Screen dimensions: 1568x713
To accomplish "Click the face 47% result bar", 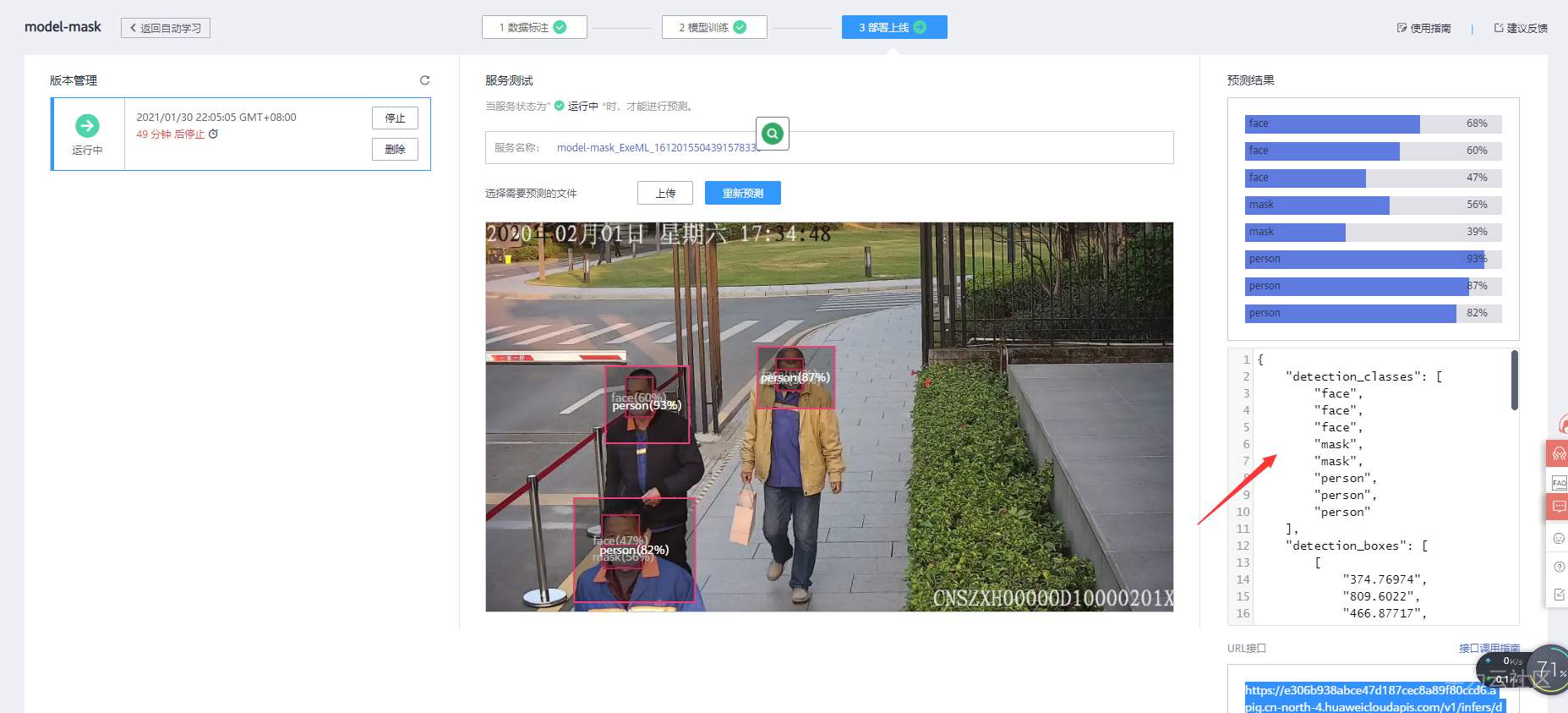I will pos(1373,178).
